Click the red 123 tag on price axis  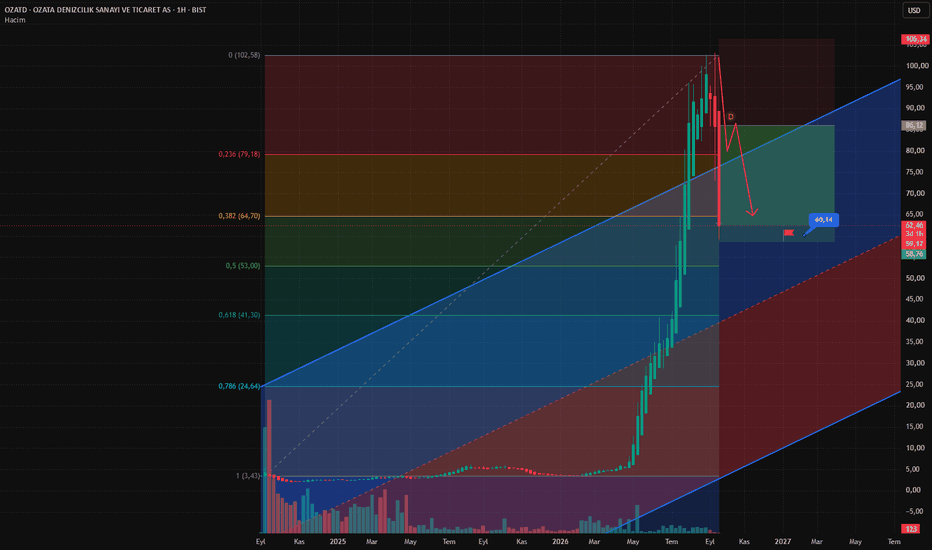pos(911,529)
